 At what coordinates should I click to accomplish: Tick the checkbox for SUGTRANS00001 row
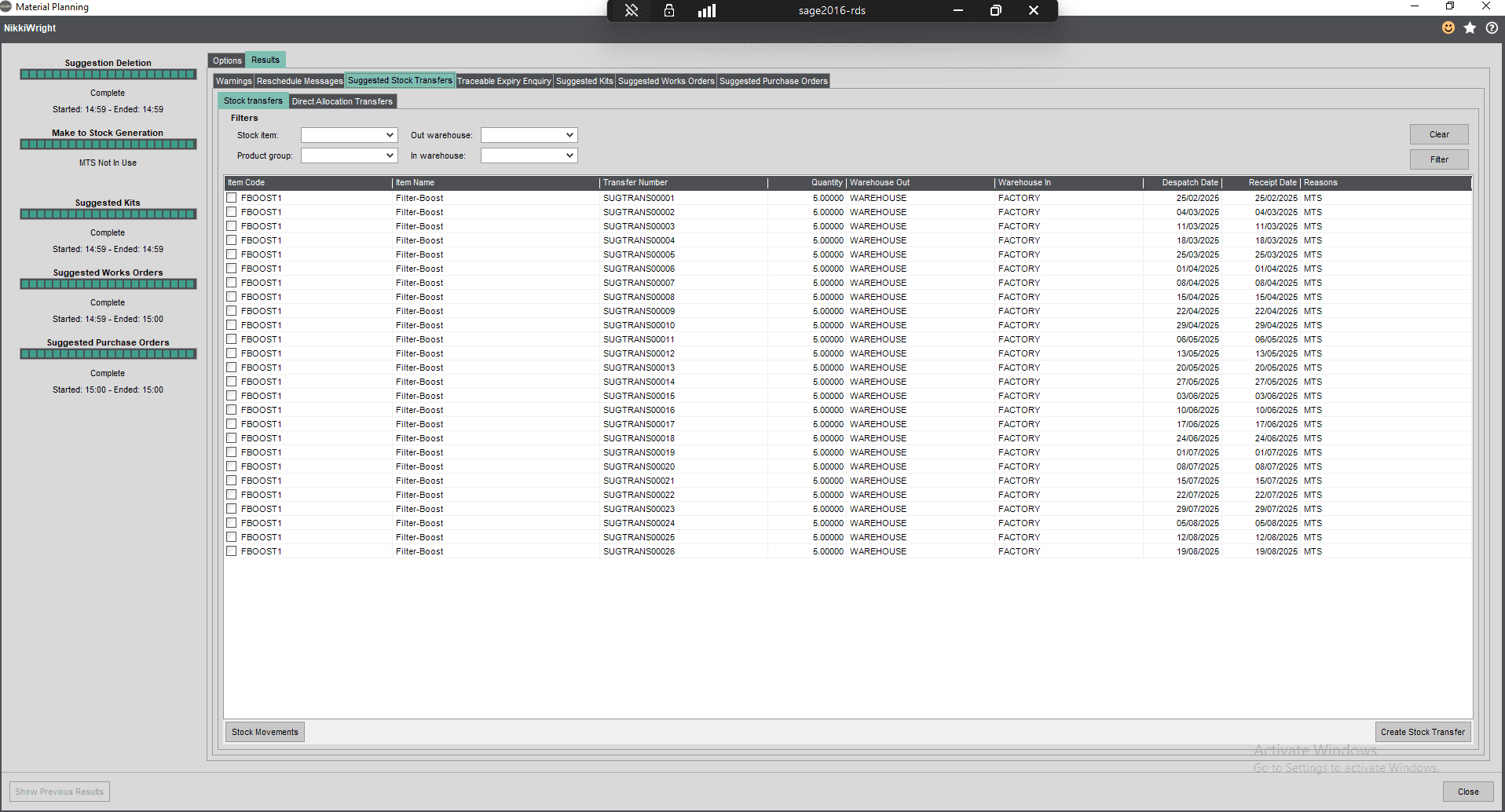232,198
